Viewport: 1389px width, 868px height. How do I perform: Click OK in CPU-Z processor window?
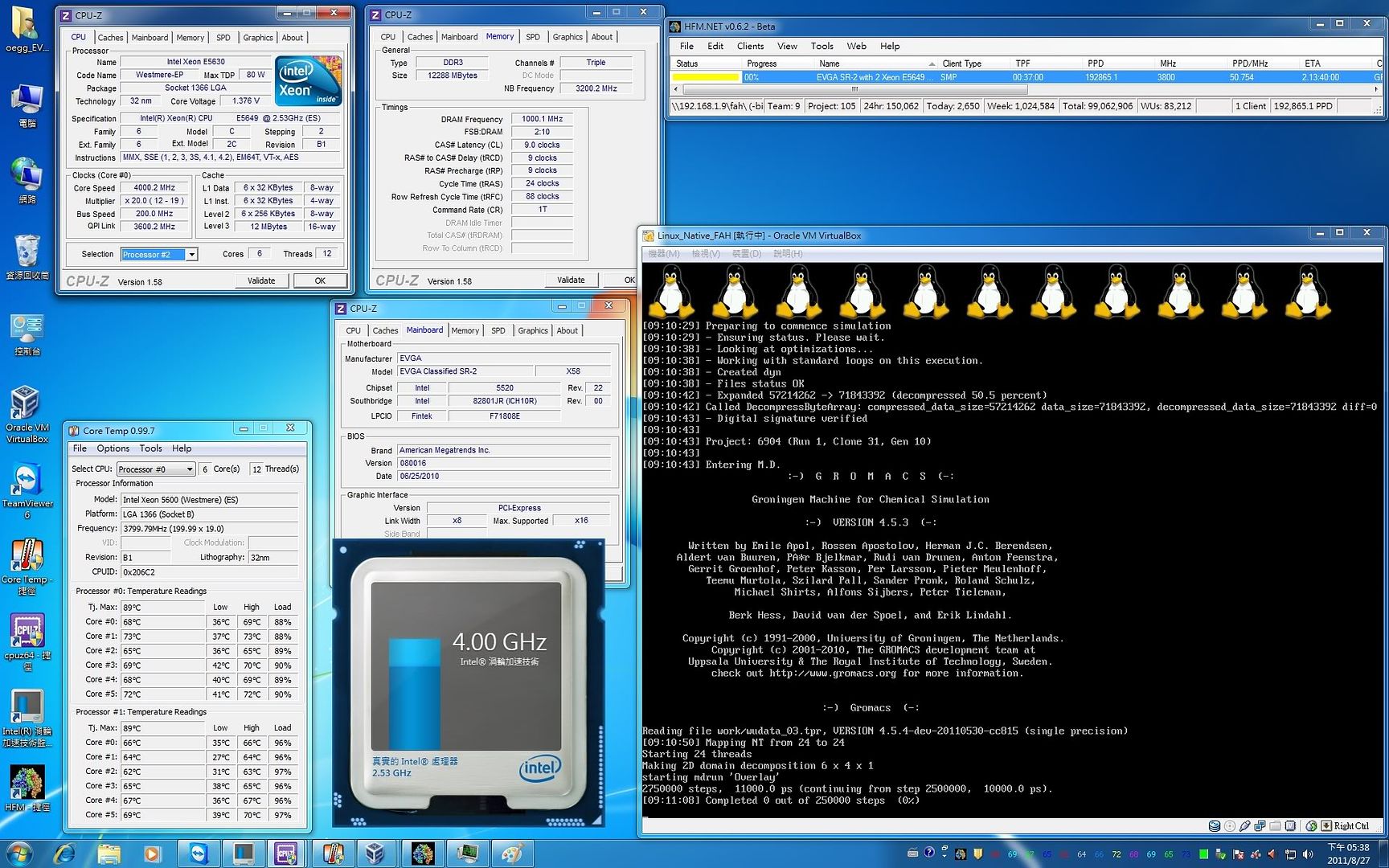(x=320, y=280)
